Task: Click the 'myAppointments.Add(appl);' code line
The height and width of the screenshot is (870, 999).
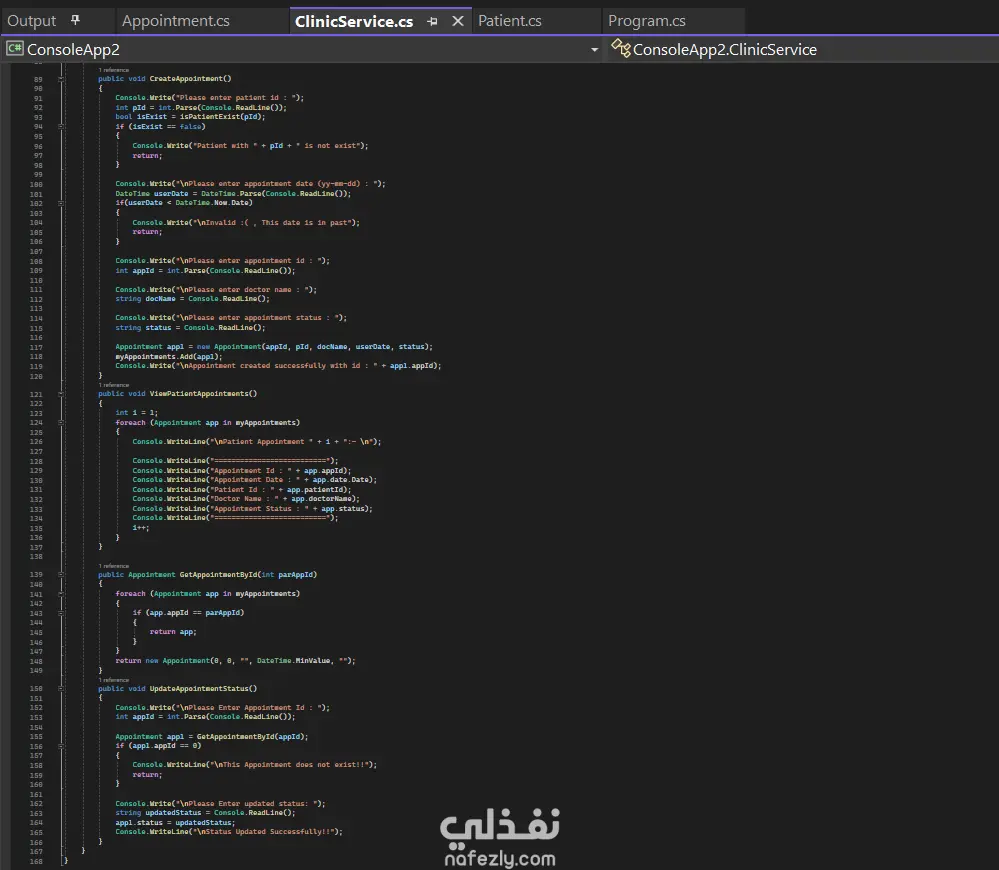Action: 168,357
